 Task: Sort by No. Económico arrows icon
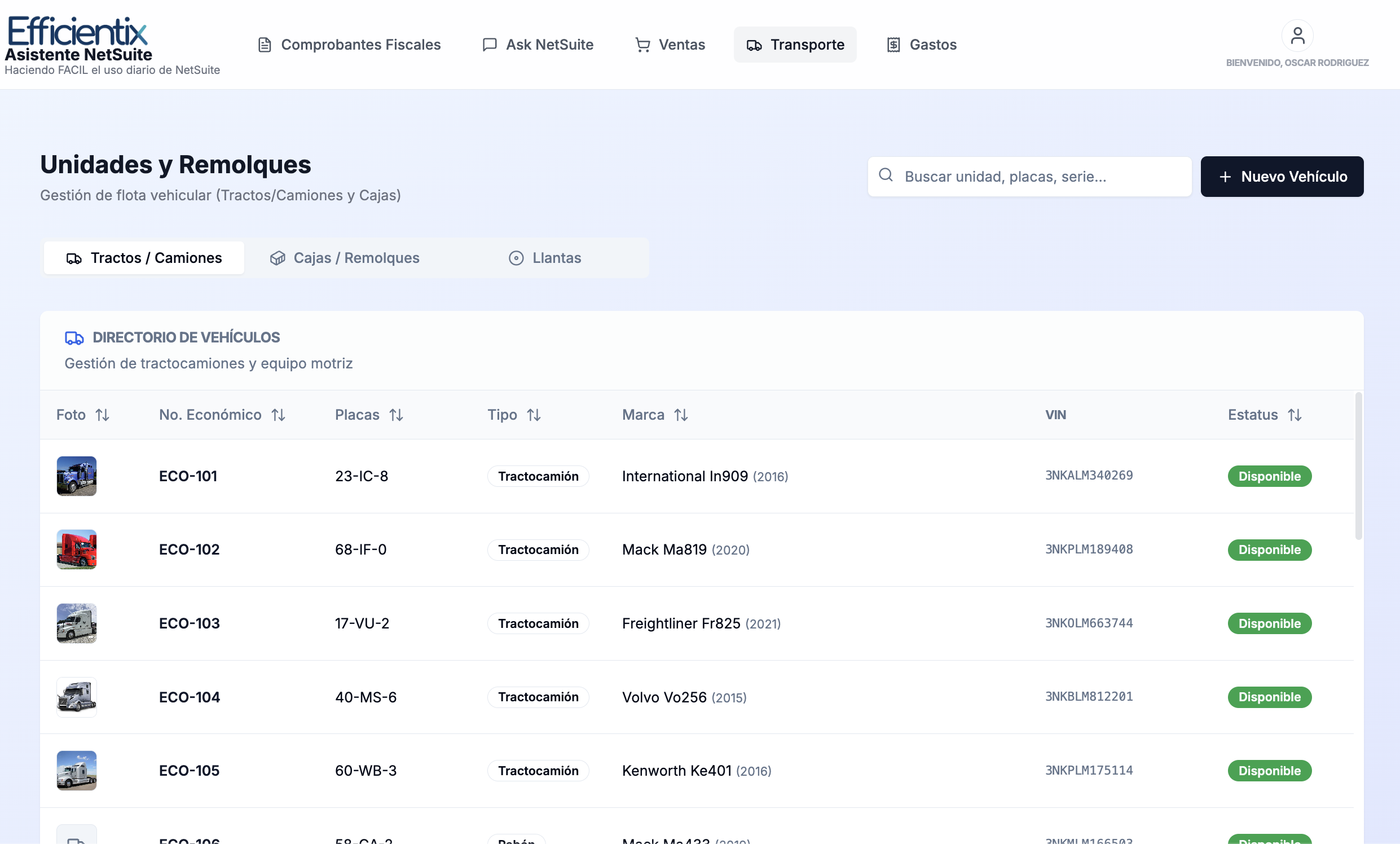pos(279,415)
